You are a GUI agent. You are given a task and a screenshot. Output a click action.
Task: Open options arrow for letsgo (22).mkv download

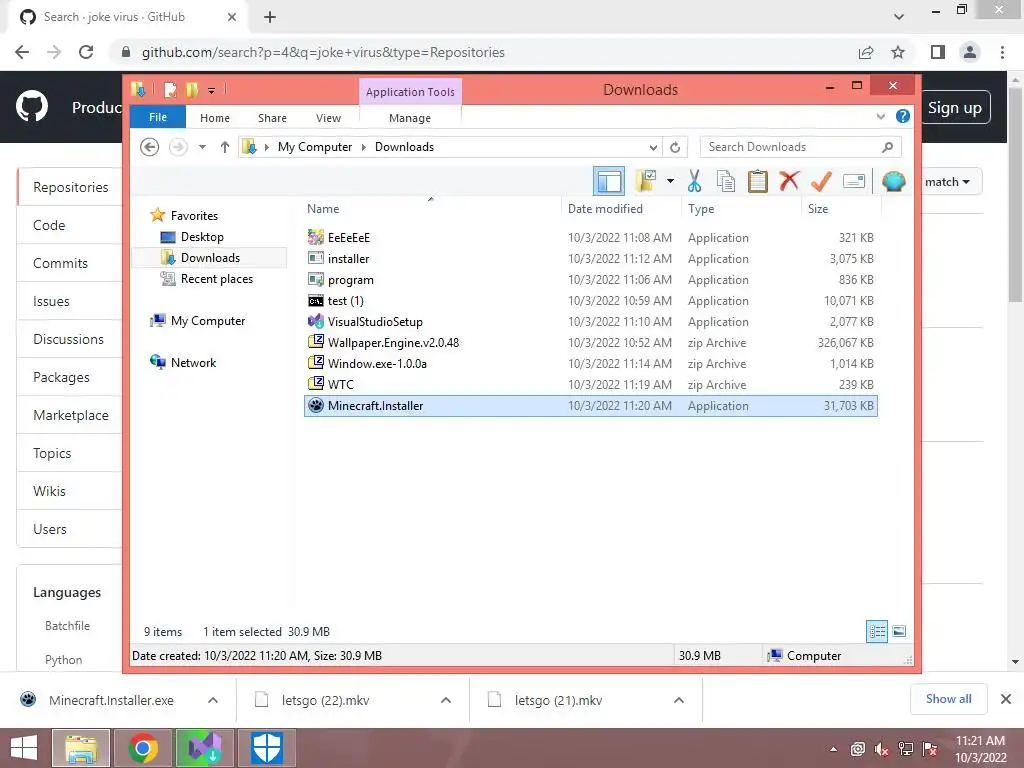point(446,700)
